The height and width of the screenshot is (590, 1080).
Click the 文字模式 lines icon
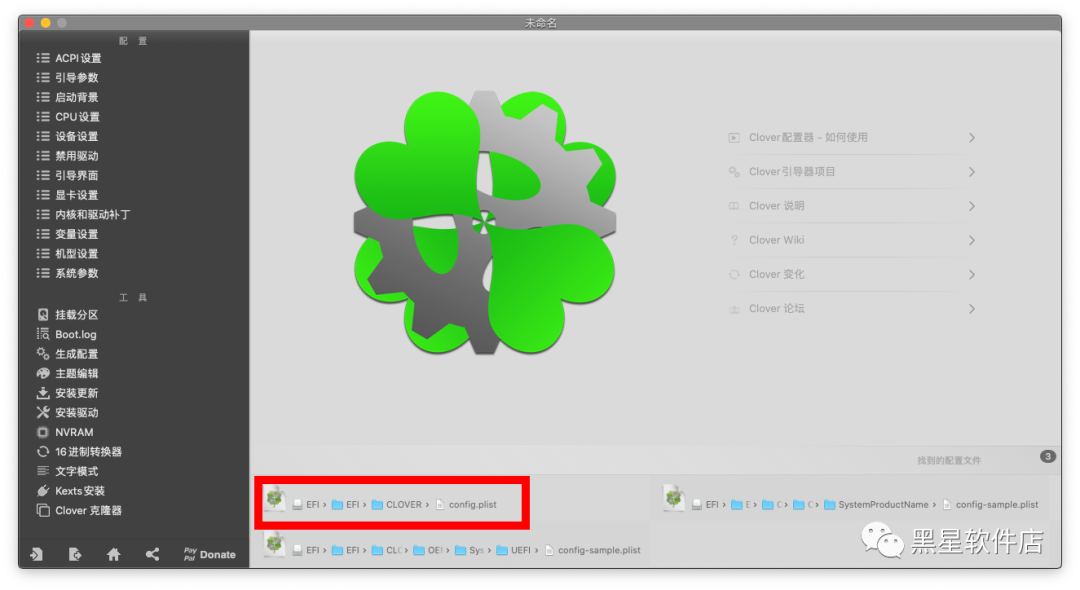pyautogui.click(x=43, y=471)
